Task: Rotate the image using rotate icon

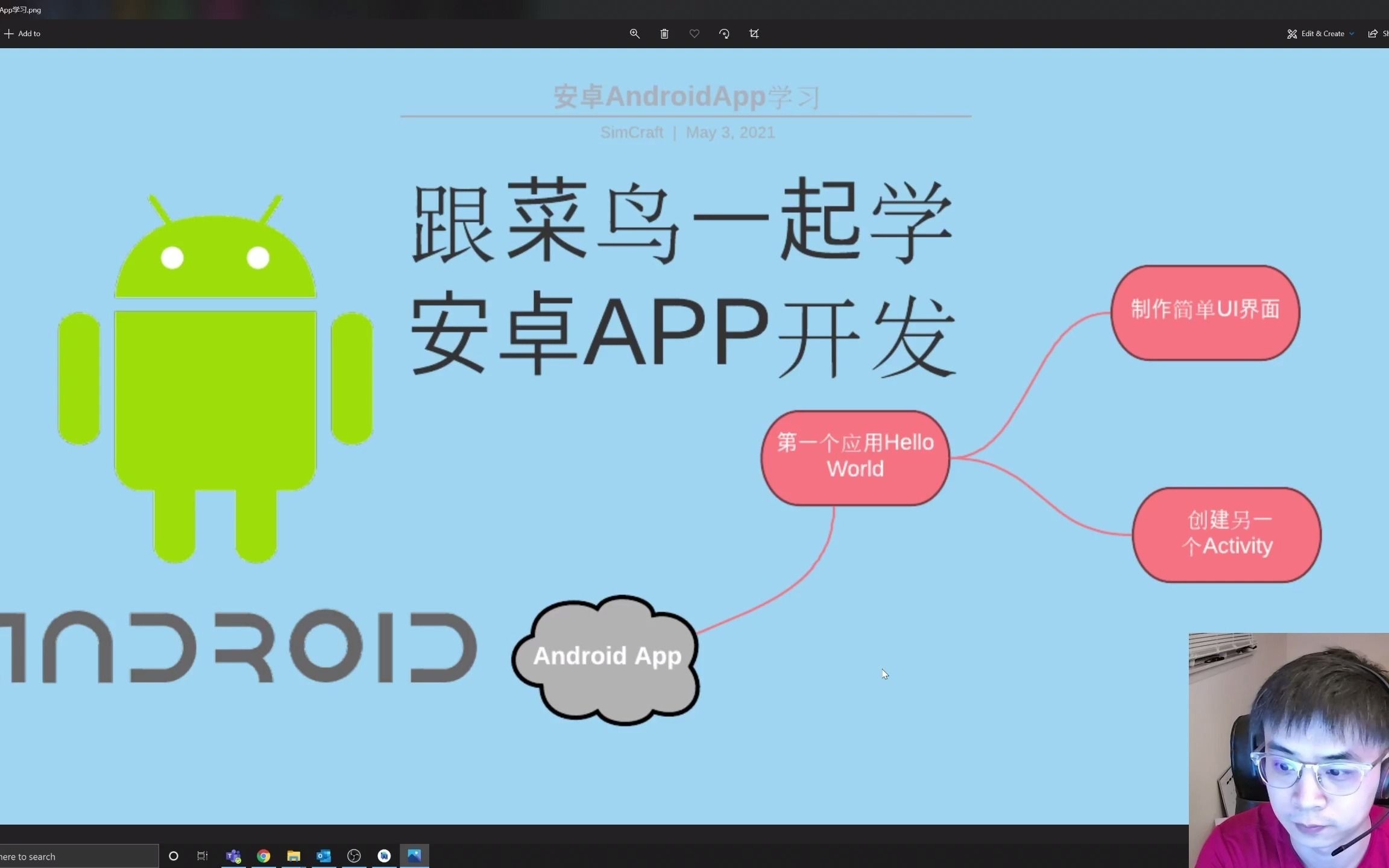Action: click(724, 34)
